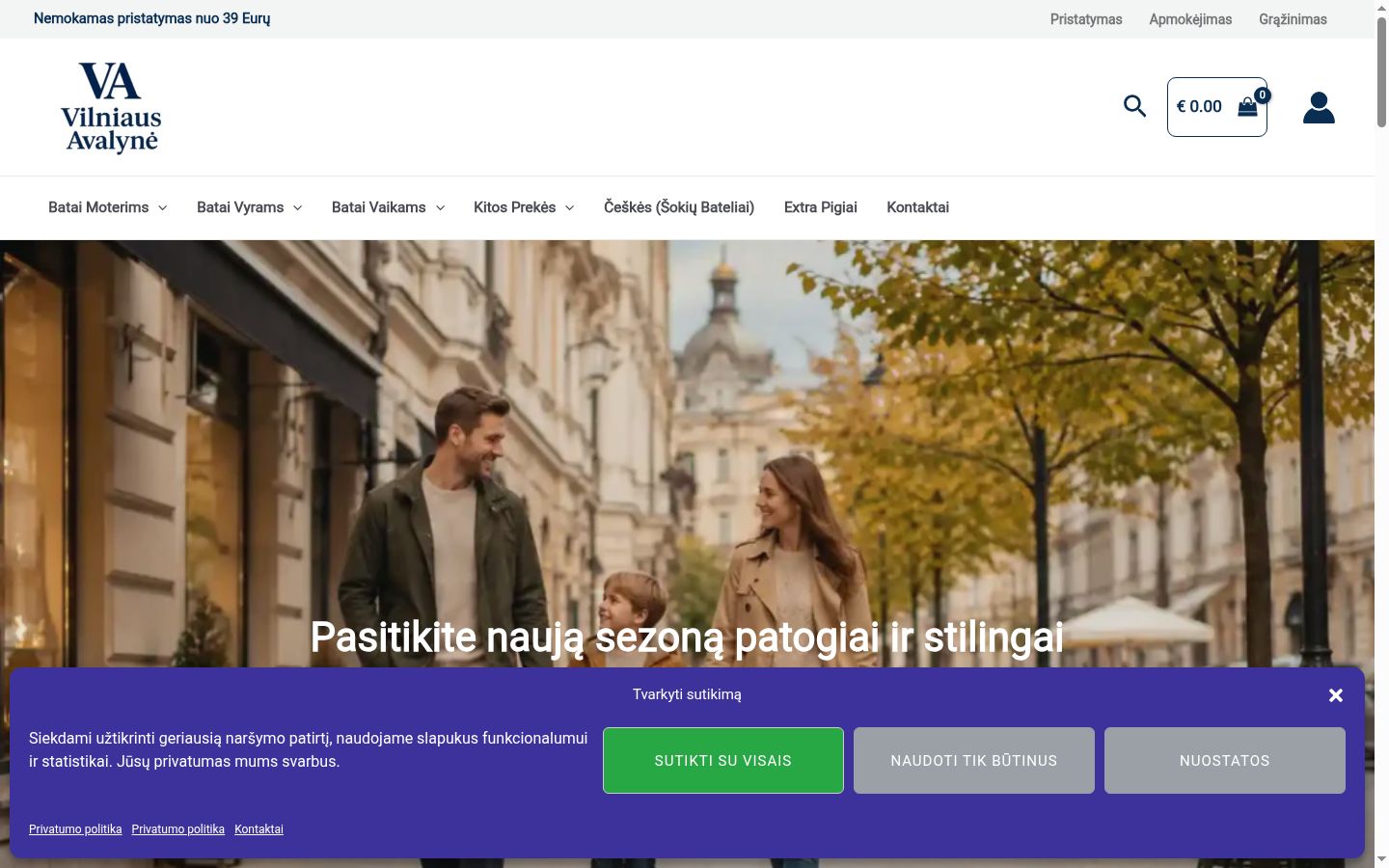Open the search magnifier icon
Viewport: 1389px width, 868px height.
tap(1134, 106)
